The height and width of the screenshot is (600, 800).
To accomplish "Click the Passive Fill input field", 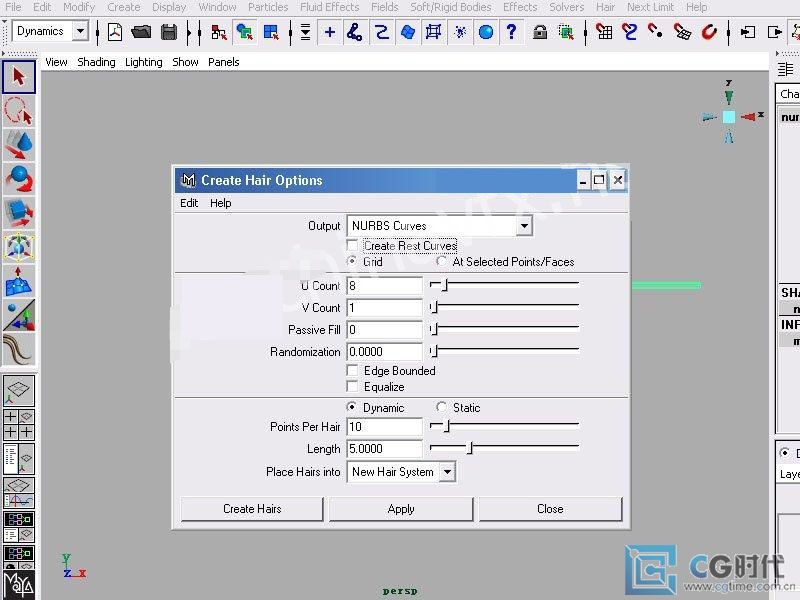I will click(x=385, y=330).
